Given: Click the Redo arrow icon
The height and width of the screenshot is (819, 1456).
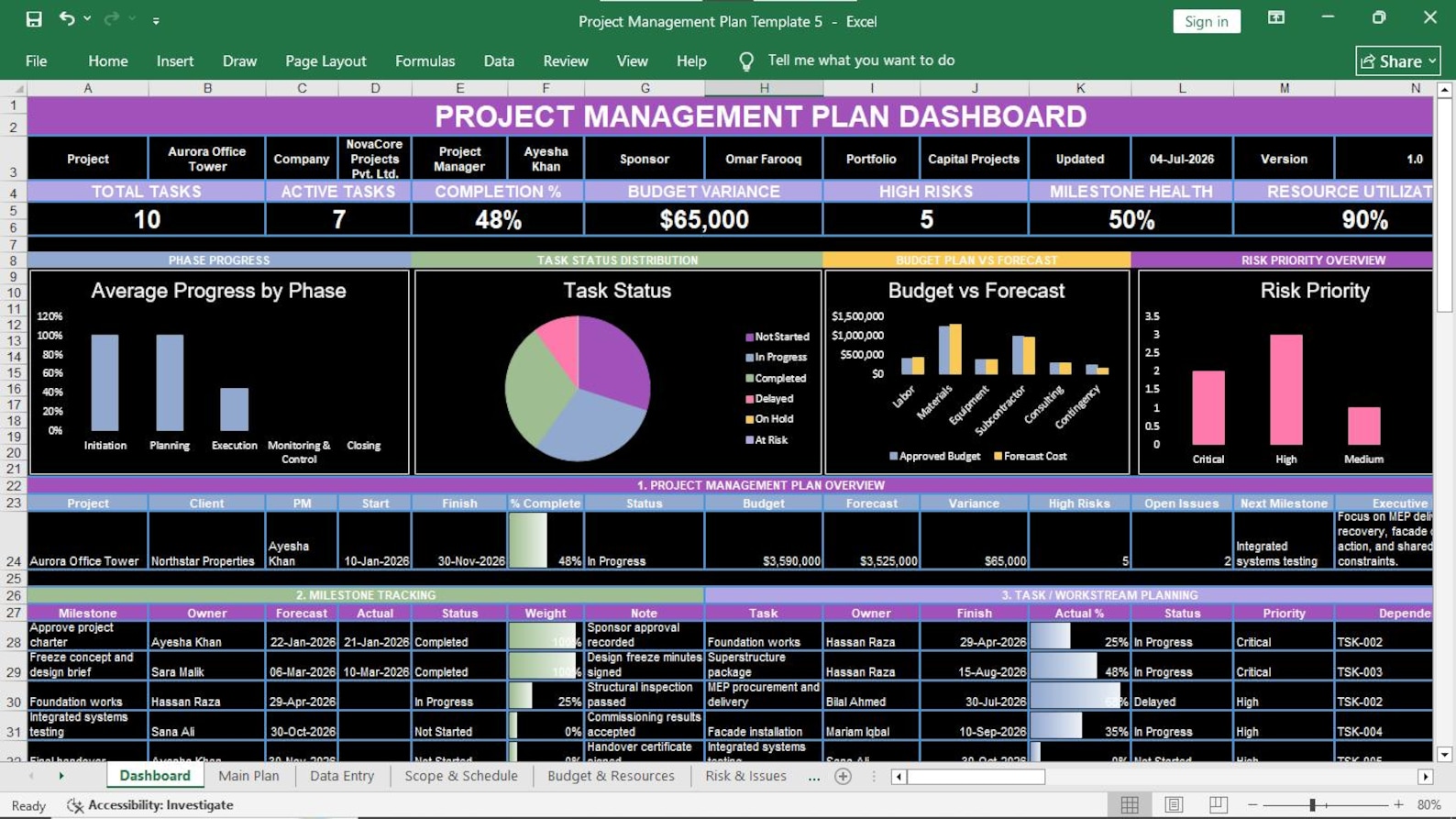Looking at the screenshot, I should coord(112,19).
